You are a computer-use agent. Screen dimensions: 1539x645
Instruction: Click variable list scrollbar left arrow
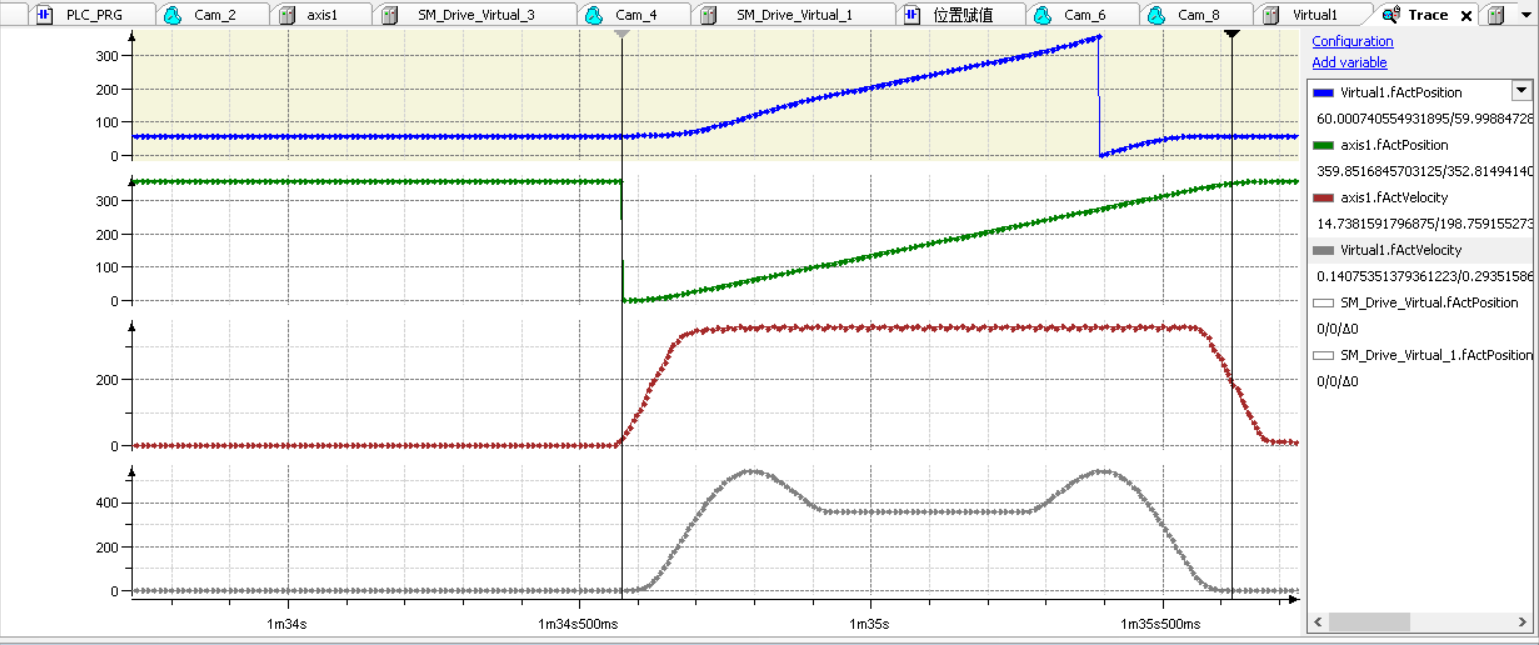pos(1318,622)
